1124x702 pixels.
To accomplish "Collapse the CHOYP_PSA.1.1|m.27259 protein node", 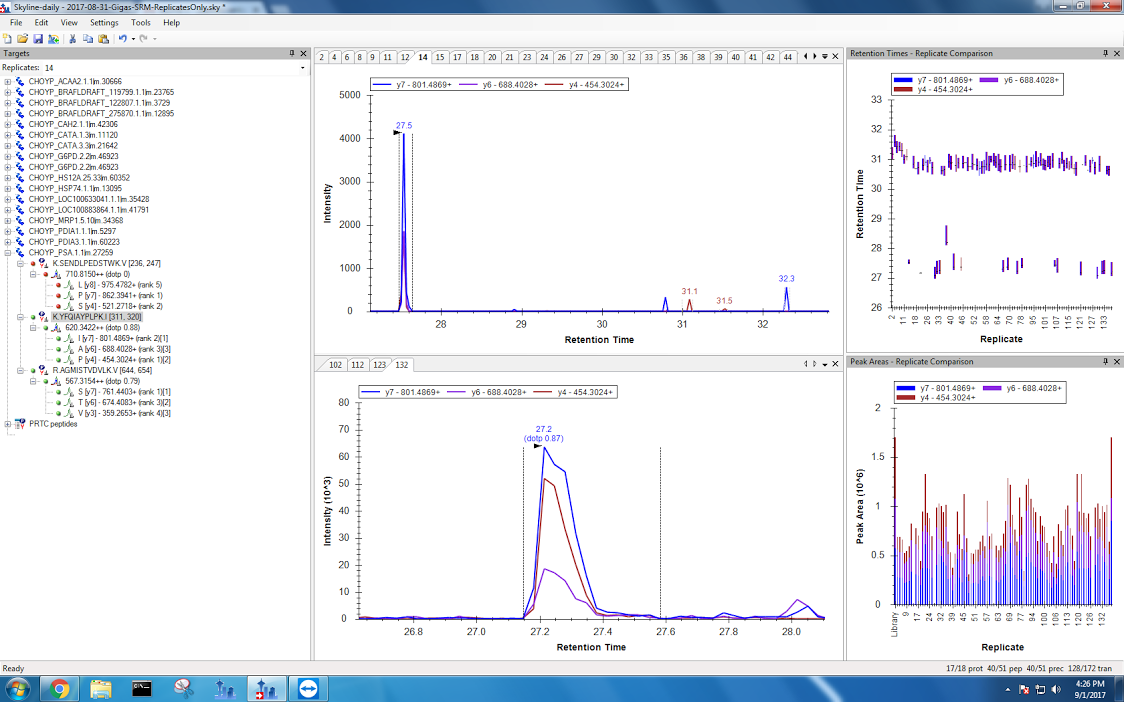I will point(8,253).
